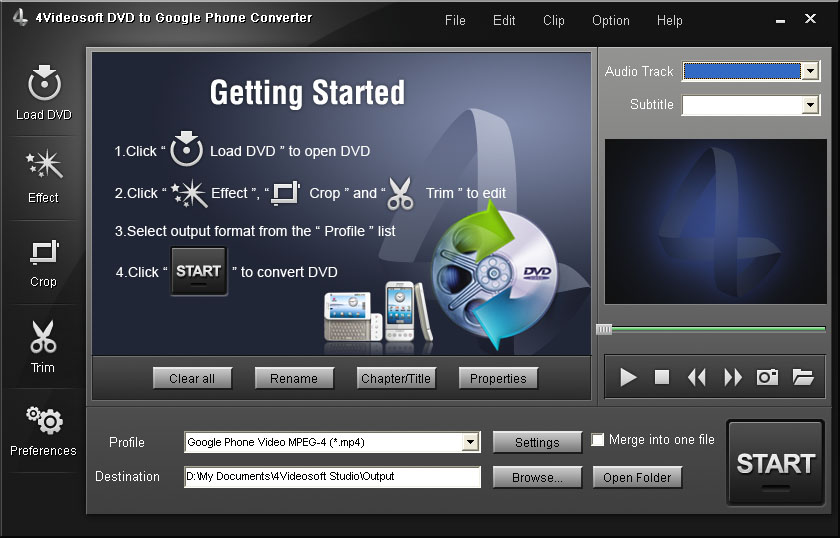The width and height of the screenshot is (840, 538).
Task: Click the playback seek slider handle
Action: pos(604,329)
